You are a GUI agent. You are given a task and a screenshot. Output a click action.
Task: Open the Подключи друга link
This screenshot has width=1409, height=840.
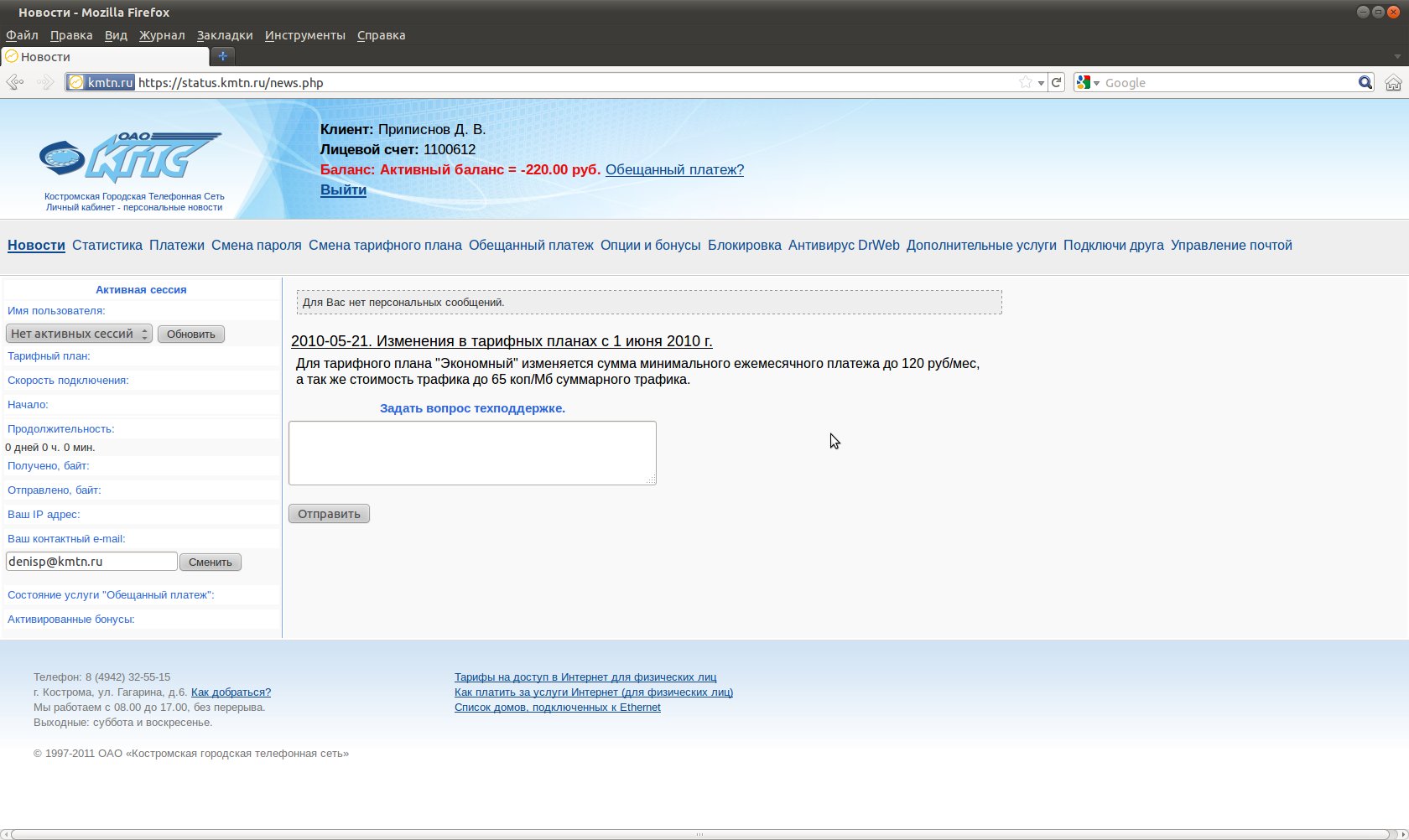tap(1114, 246)
